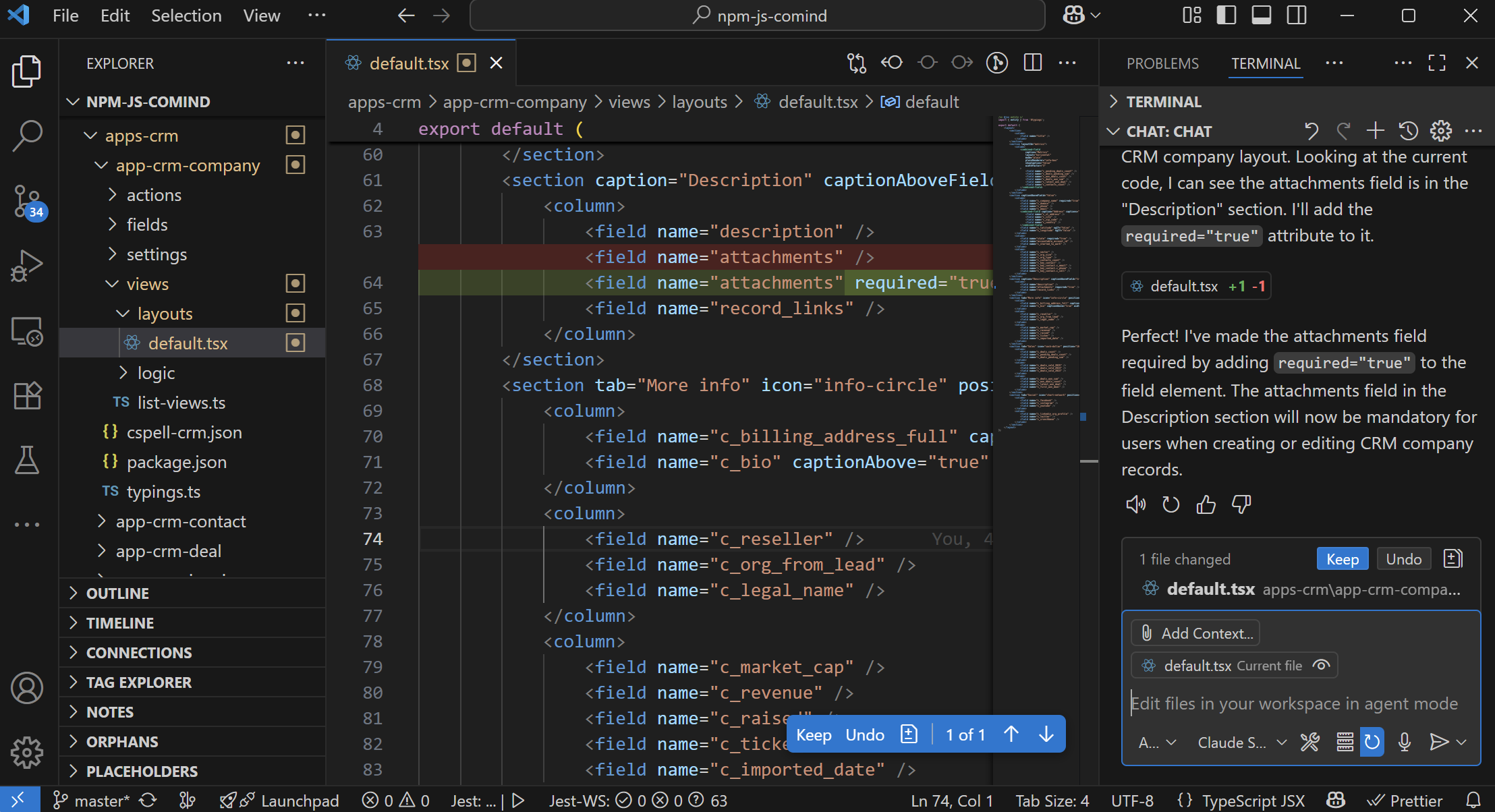Open the Remote Explorer sidebar icon
Screen dimensions: 1495x812
tap(27, 332)
